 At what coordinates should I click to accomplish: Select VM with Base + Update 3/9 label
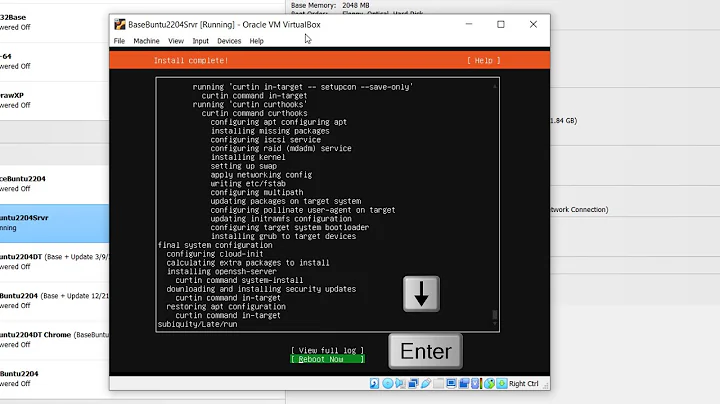[54, 262]
